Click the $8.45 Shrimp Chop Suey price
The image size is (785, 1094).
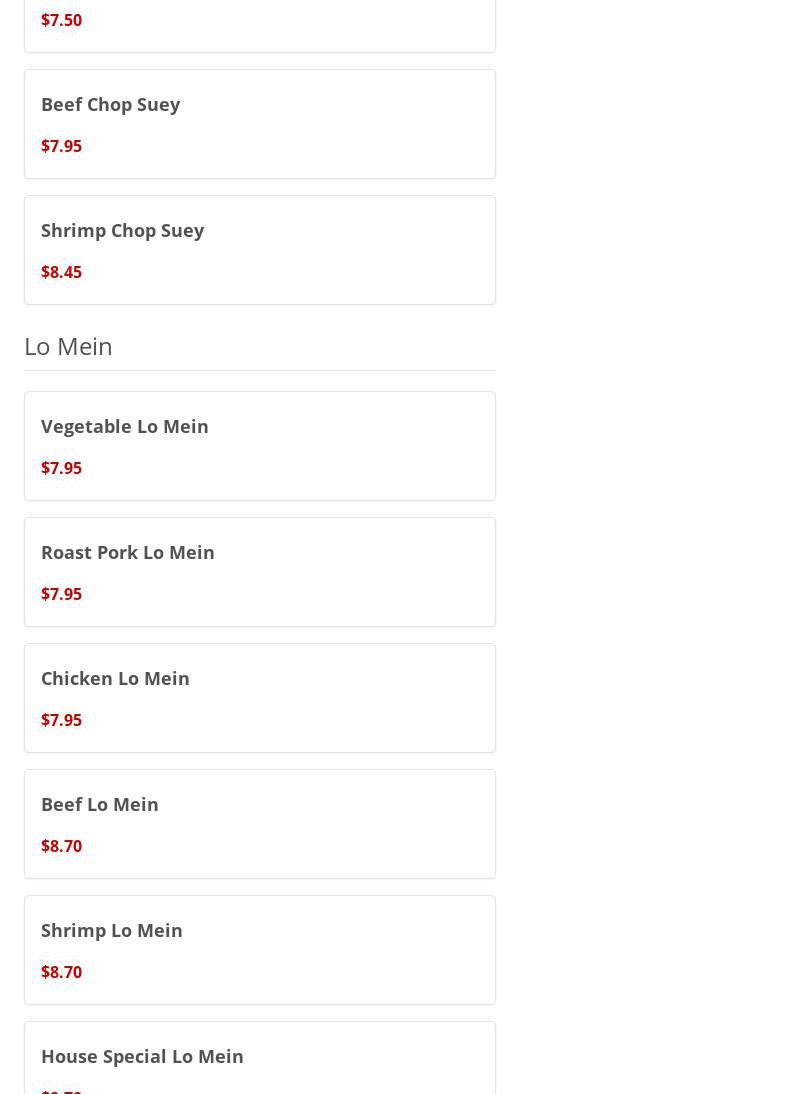click(x=61, y=272)
